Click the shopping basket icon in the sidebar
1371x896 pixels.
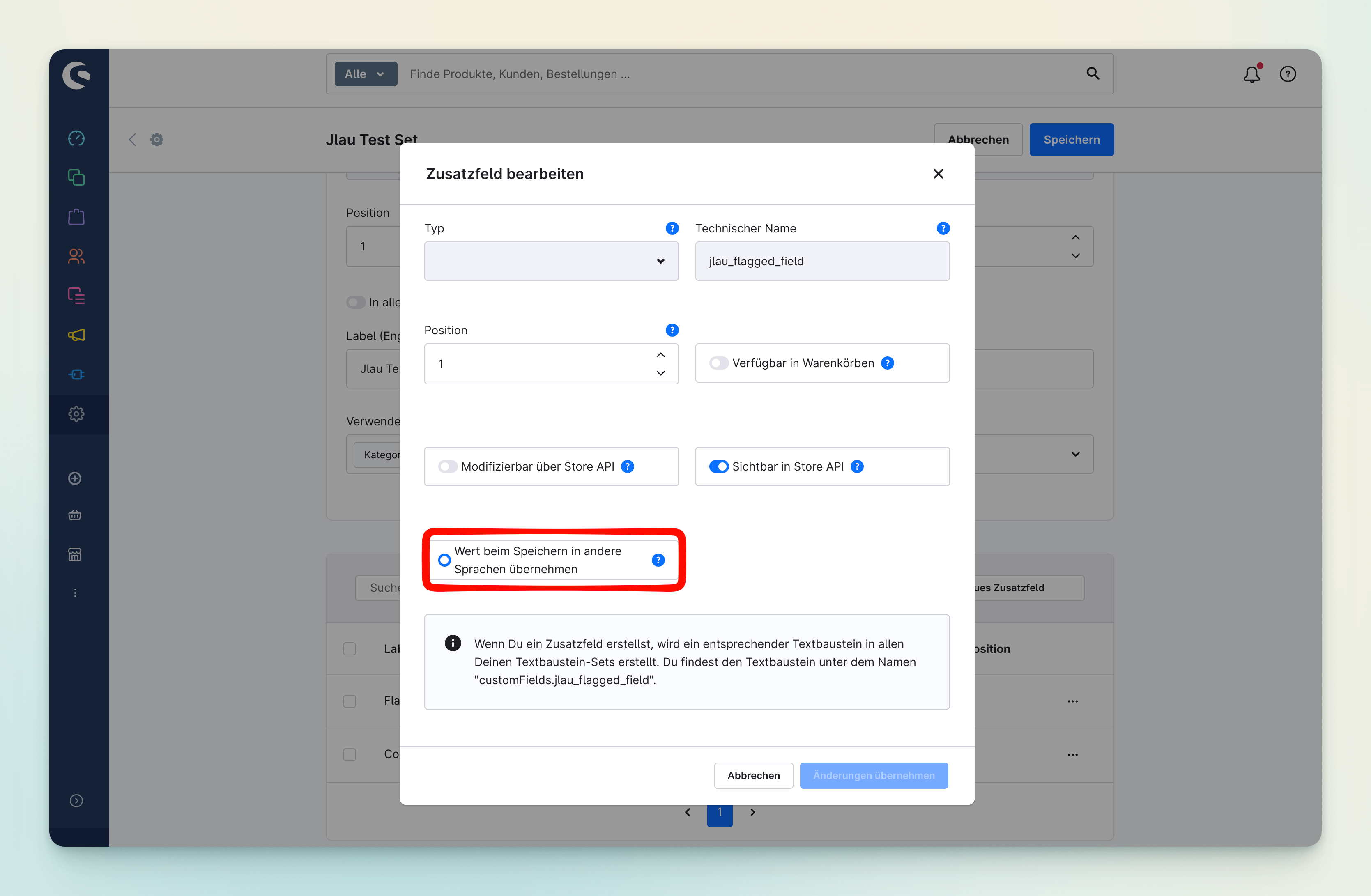[75, 515]
